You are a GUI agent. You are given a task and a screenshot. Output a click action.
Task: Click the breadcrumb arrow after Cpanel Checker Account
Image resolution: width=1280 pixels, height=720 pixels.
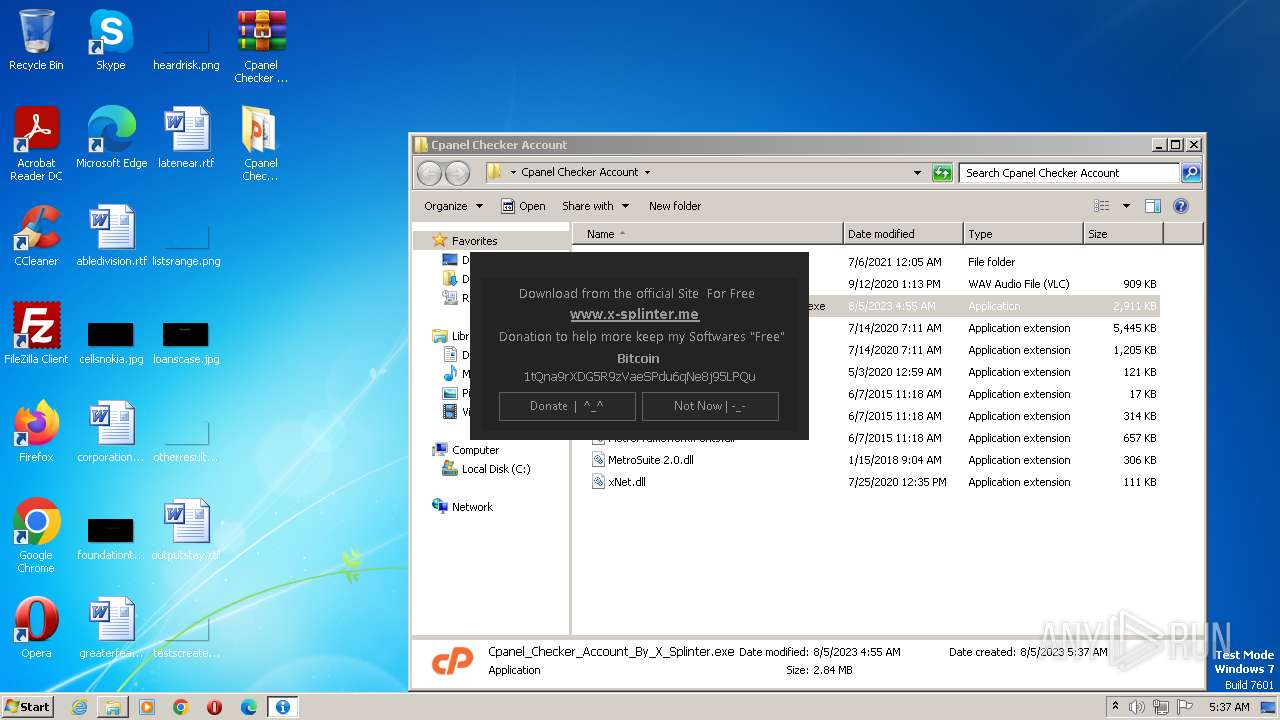click(647, 172)
